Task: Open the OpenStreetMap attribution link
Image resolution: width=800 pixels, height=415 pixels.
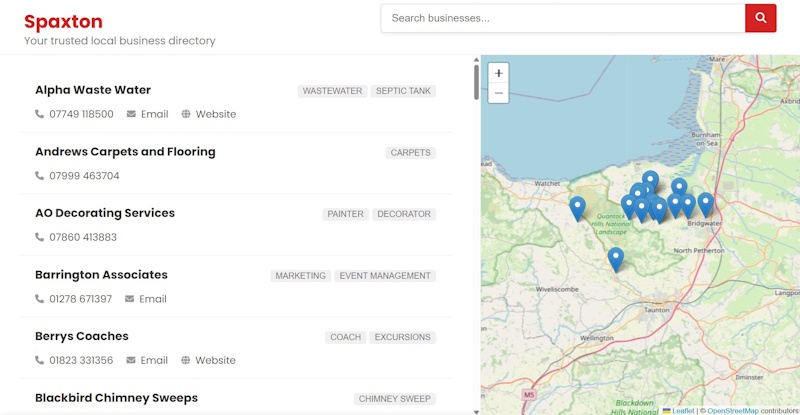Action: [733, 411]
